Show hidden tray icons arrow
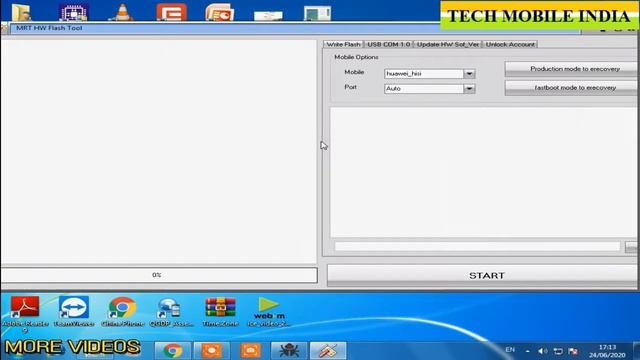This screenshot has width=640, height=360. coord(528,351)
